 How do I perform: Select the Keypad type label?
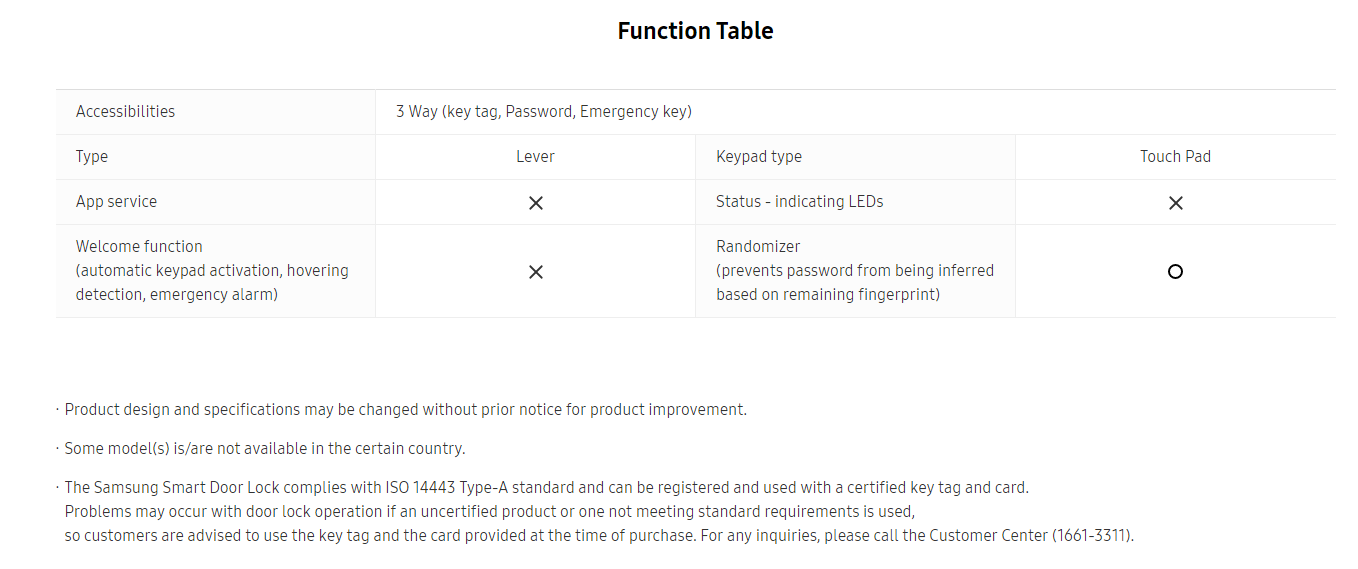[758, 157]
